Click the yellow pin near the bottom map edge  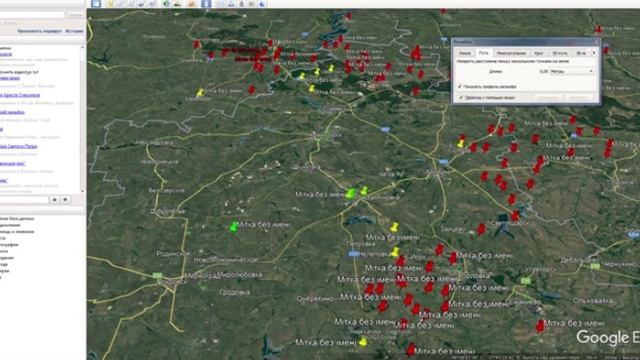tap(363, 341)
